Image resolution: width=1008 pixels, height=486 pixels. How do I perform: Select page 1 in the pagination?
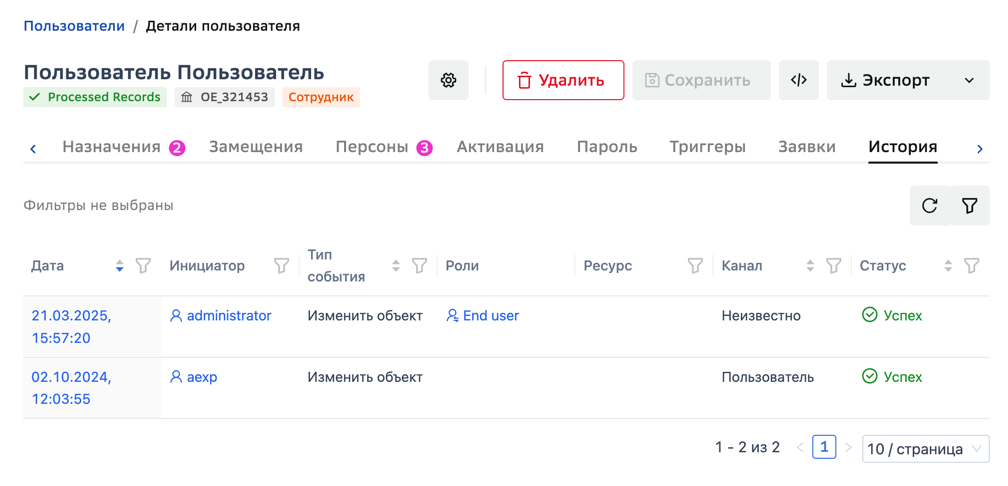pyautogui.click(x=824, y=447)
